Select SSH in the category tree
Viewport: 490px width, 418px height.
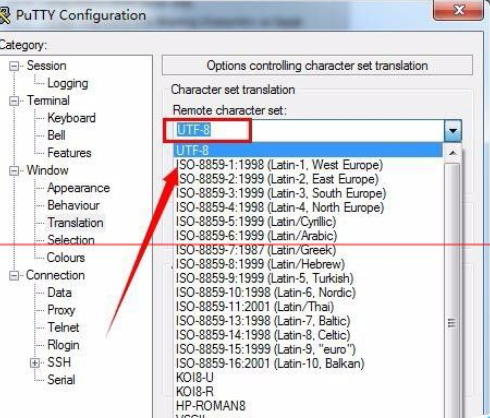(59, 362)
